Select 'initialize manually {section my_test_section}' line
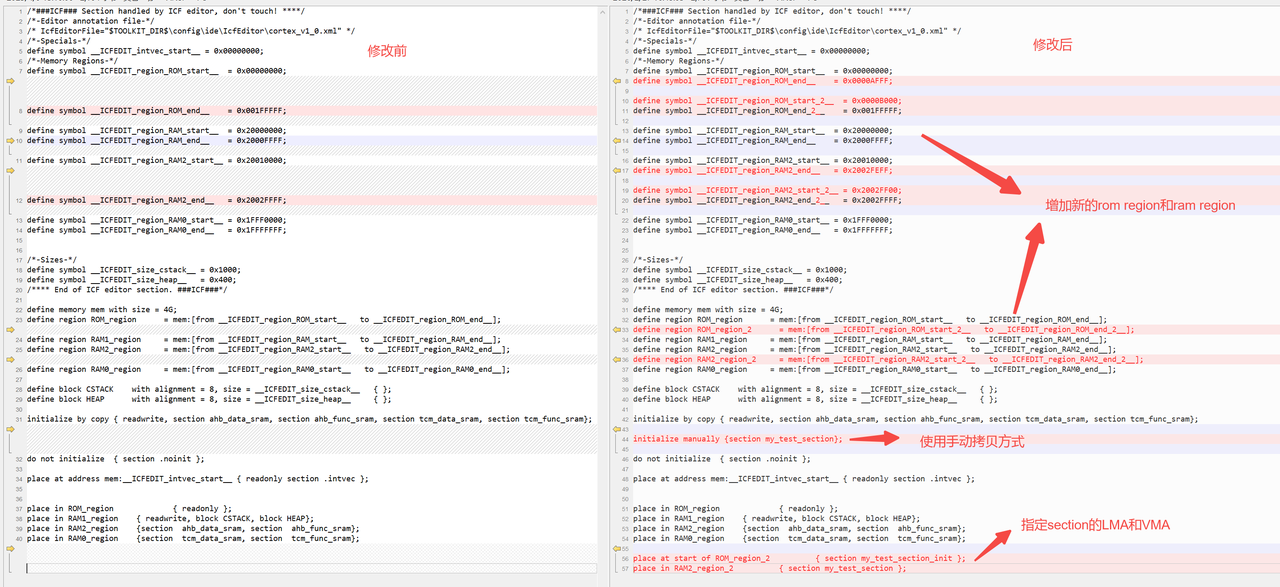Screen dimensions: 1280x587 point(738,439)
